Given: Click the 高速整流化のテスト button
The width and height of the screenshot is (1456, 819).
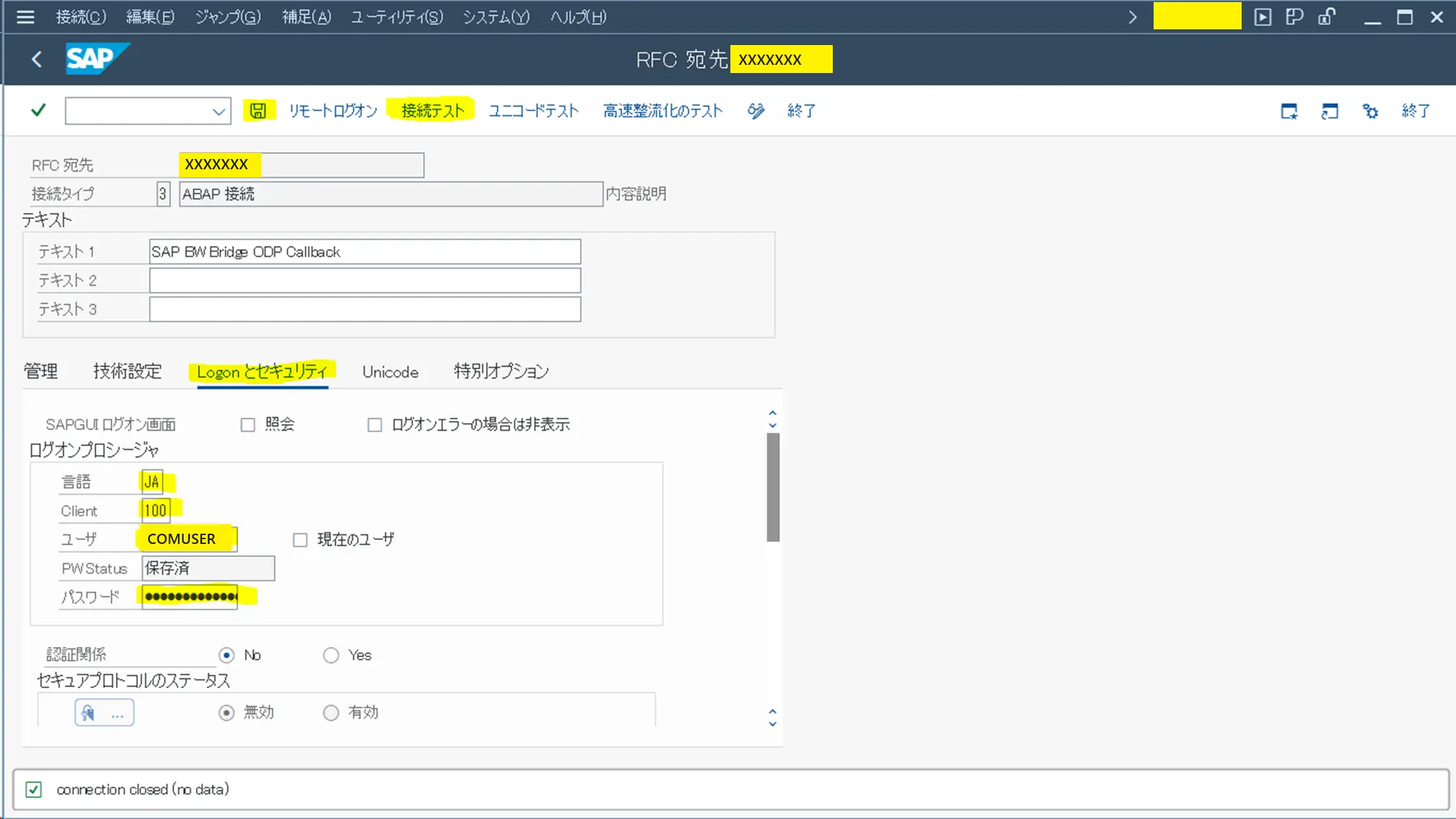Looking at the screenshot, I should click(663, 111).
